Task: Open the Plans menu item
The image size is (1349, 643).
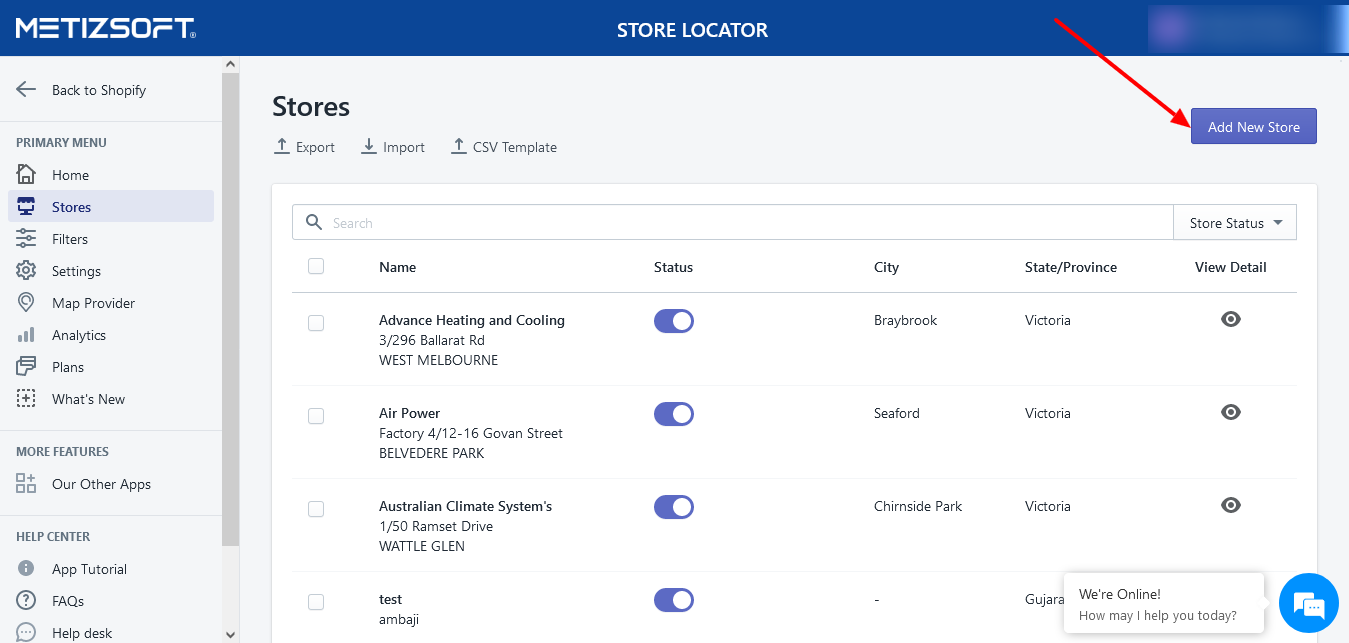Action: point(68,367)
